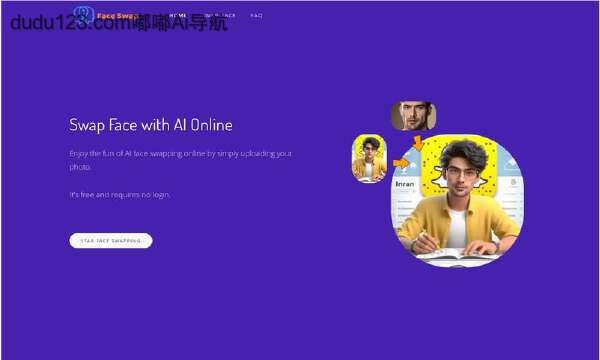Open the Face Swap brand name link
The image size is (600, 360).
pyautogui.click(x=117, y=16)
